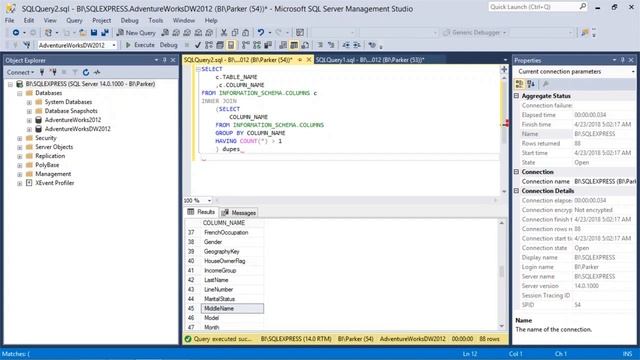Open the Tools menu

click(x=156, y=20)
